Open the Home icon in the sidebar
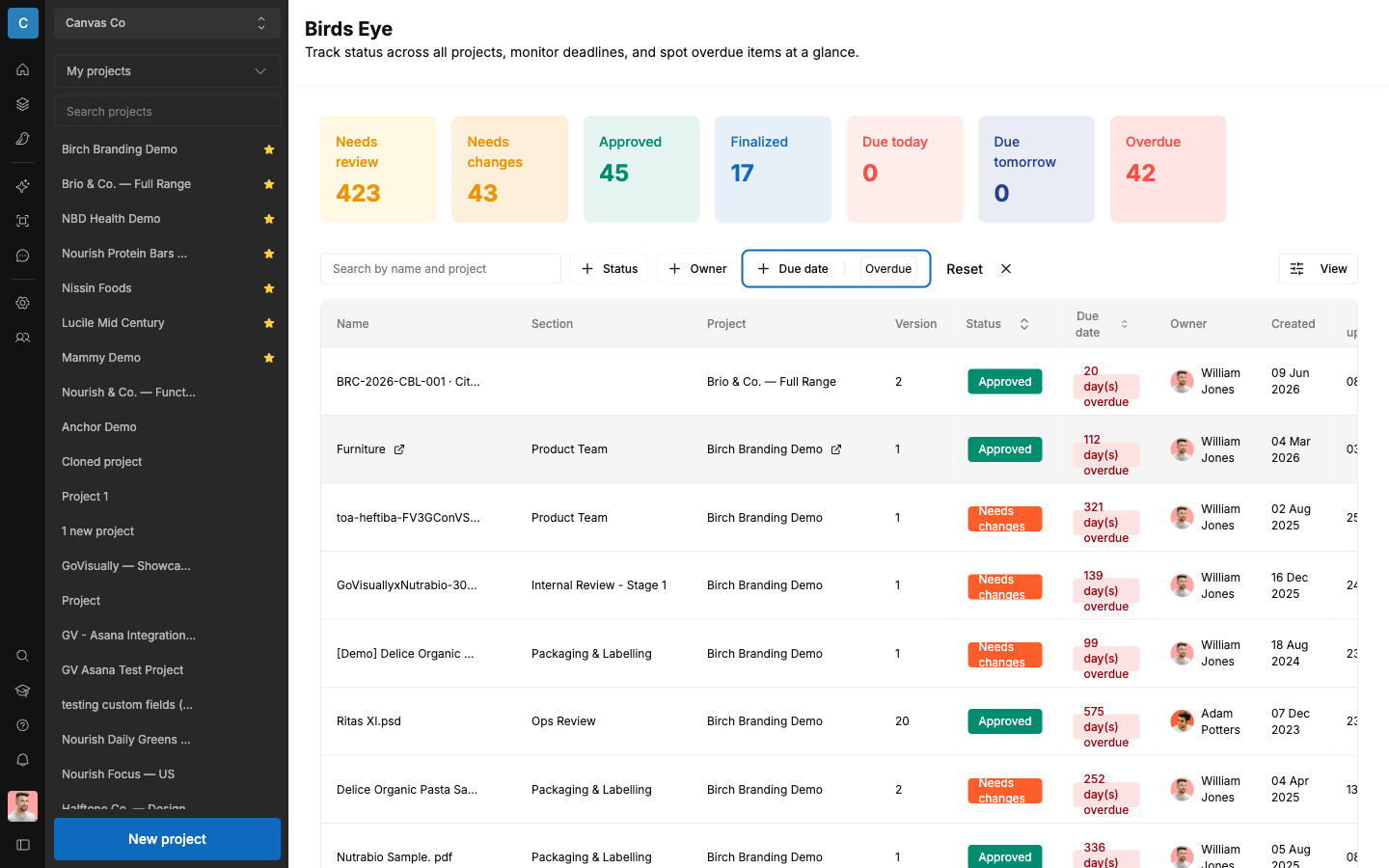The height and width of the screenshot is (868, 1389). click(22, 69)
